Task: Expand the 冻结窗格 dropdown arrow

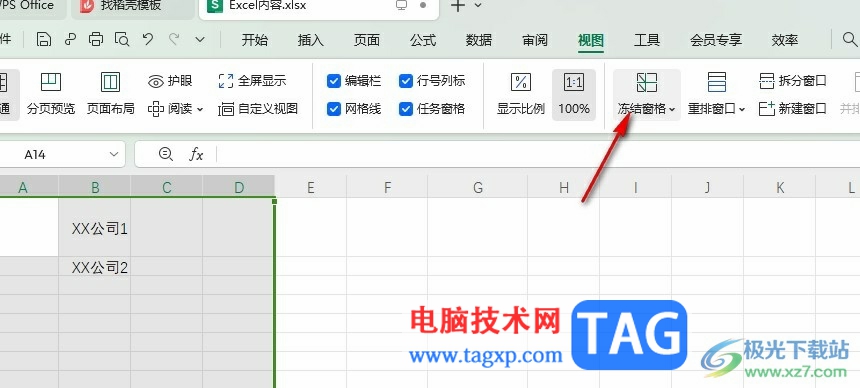Action: point(672,109)
